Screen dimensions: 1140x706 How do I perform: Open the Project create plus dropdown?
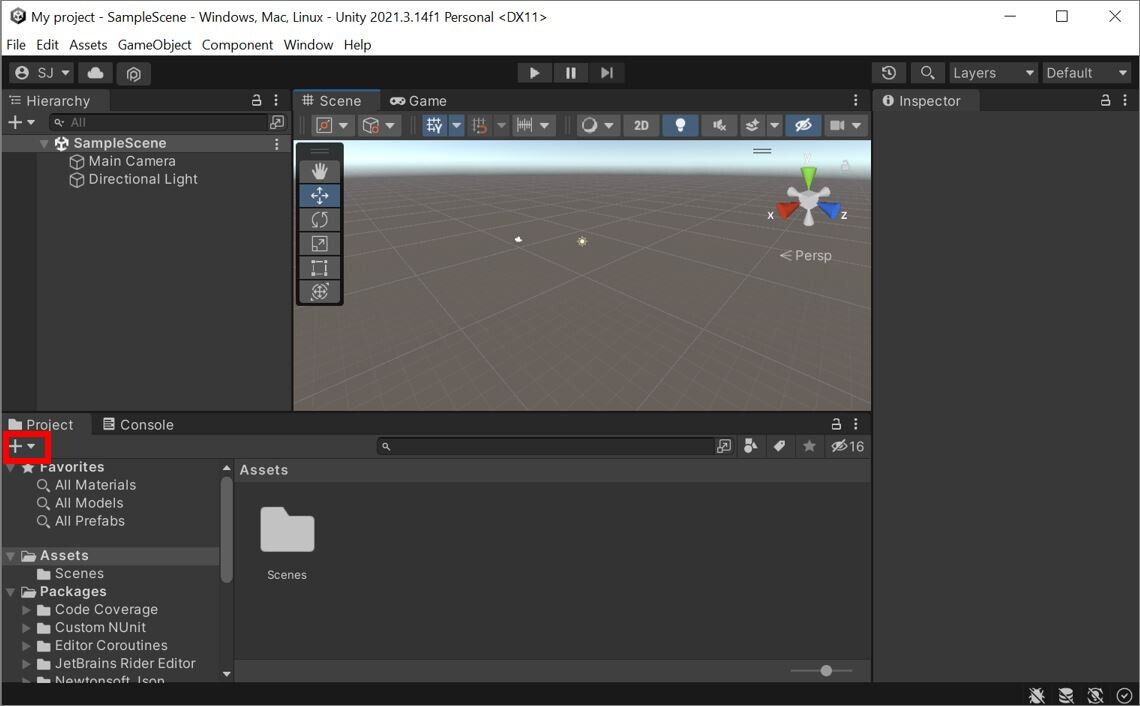click(x=23, y=446)
